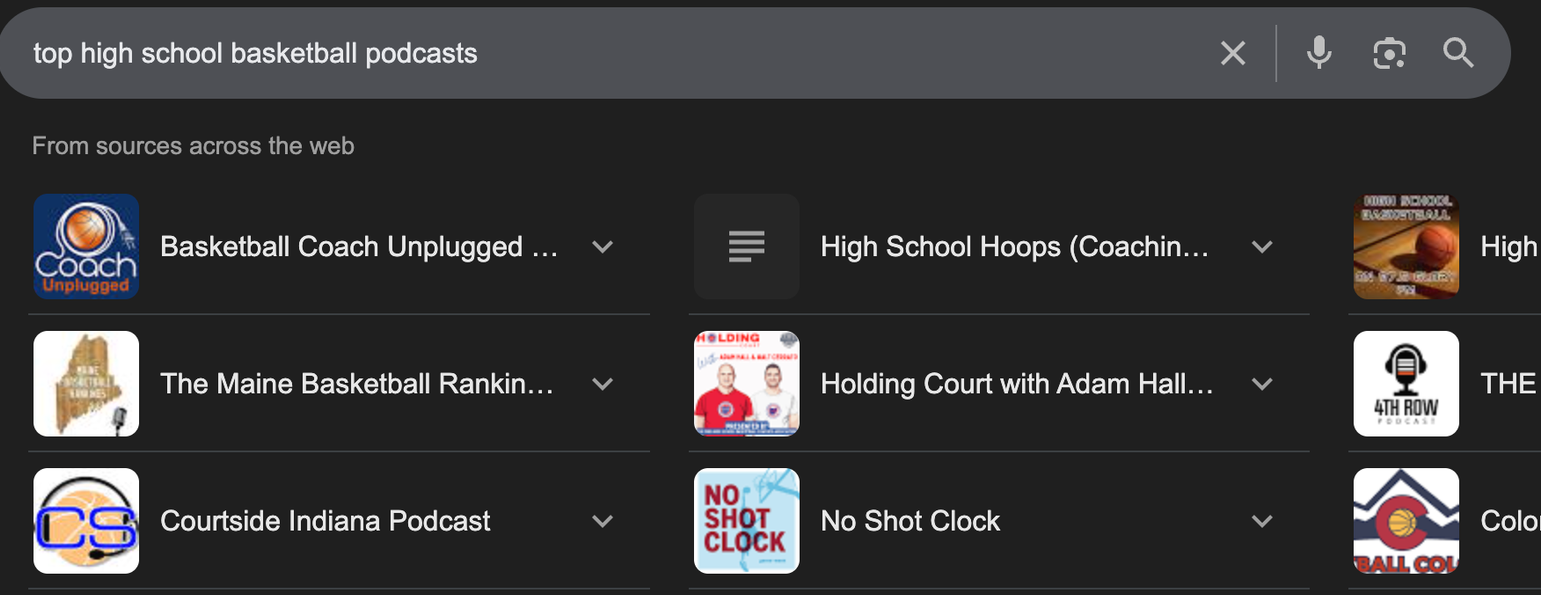Screen dimensions: 1541x595
Task: Expand the High School Hoops entry chevron
Action: tap(1262, 246)
